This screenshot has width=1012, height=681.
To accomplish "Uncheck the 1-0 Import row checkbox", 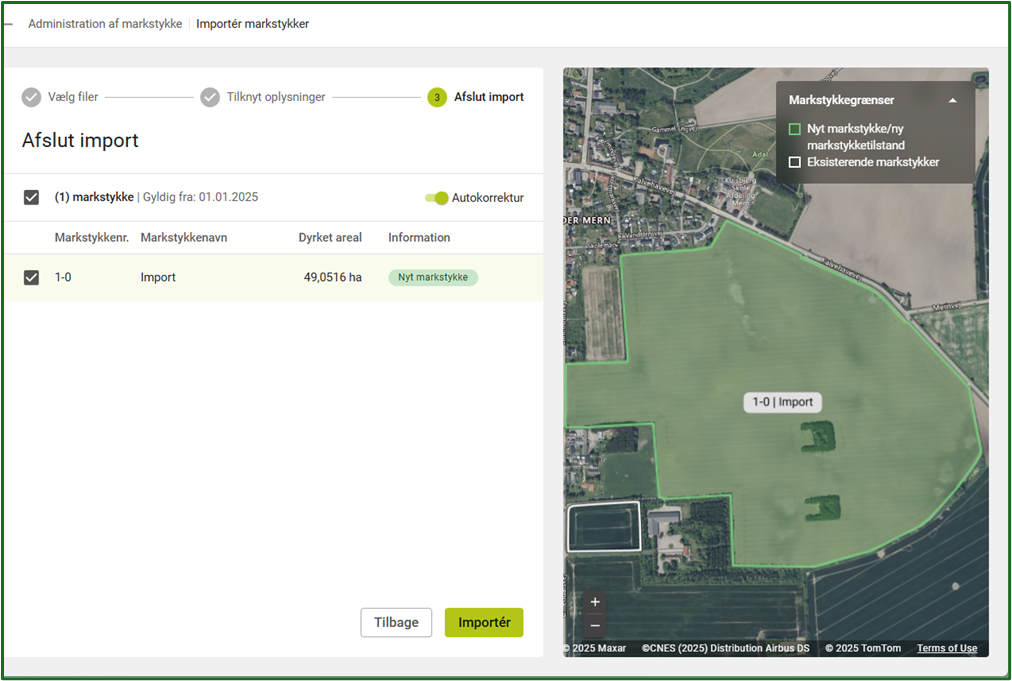I will [31, 277].
